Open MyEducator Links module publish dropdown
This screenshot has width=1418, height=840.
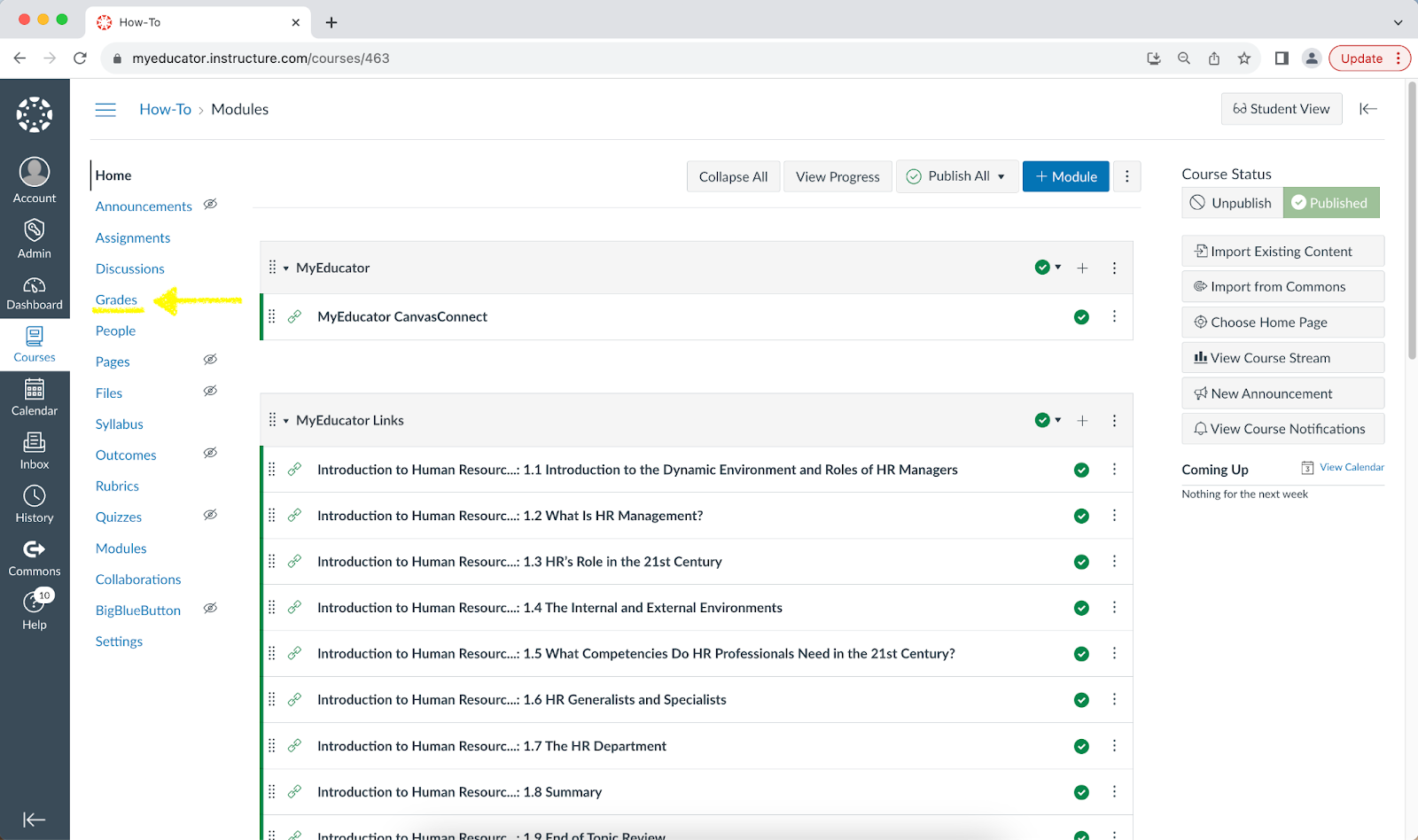(x=1048, y=420)
